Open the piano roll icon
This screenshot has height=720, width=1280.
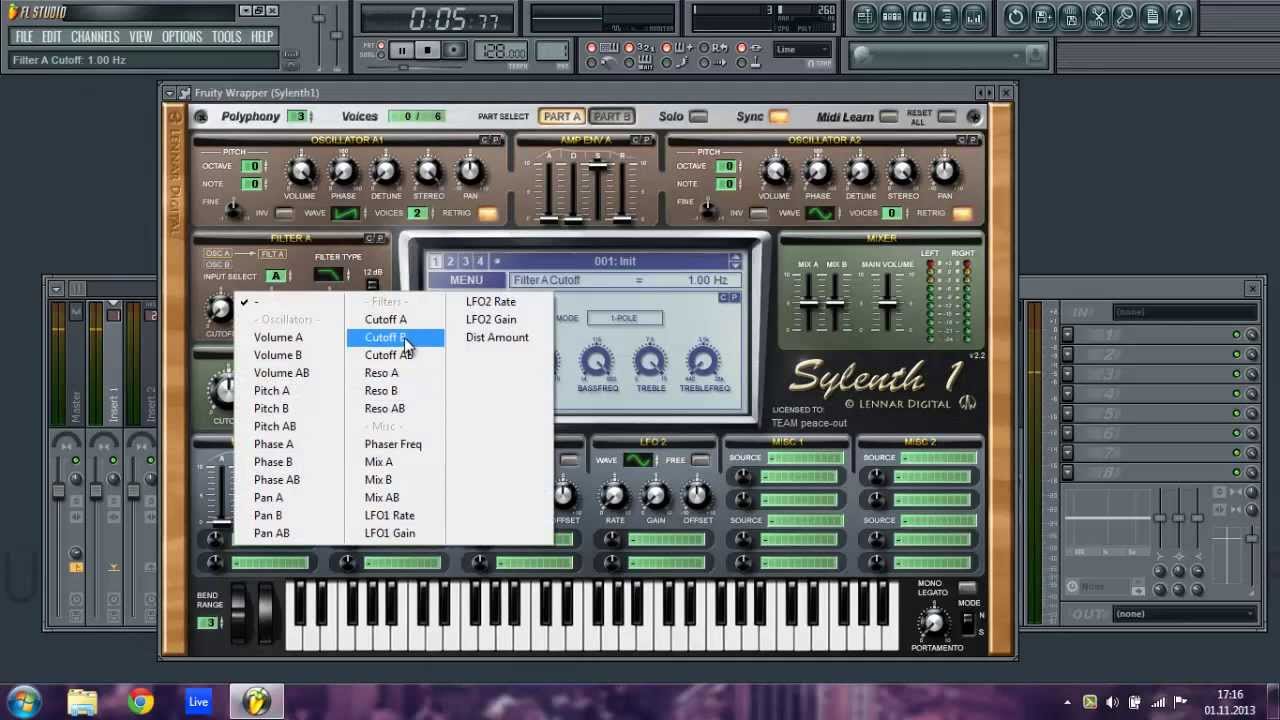pyautogui.click(x=919, y=16)
